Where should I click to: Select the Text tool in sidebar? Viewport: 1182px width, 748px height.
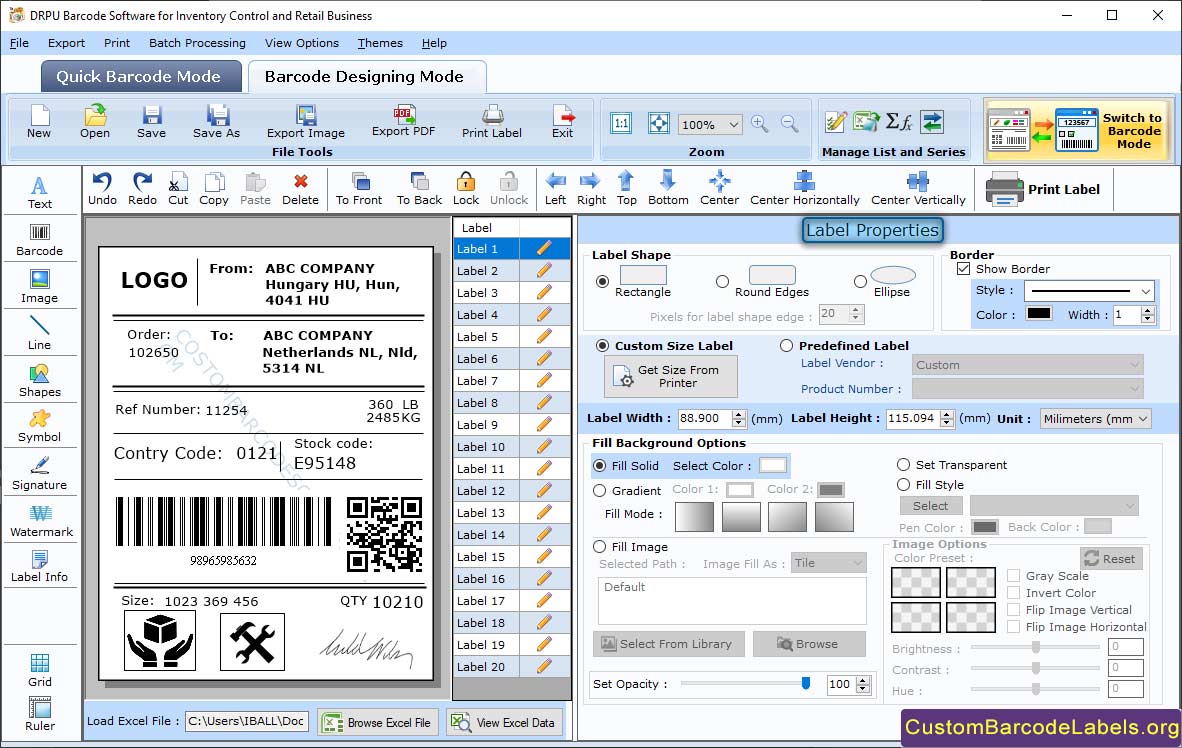point(39,192)
